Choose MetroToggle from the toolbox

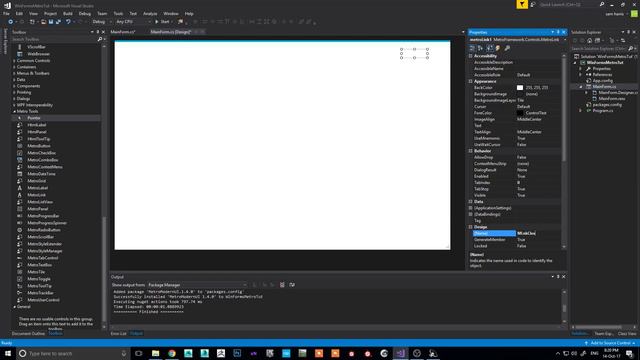pyautogui.click(x=39, y=279)
